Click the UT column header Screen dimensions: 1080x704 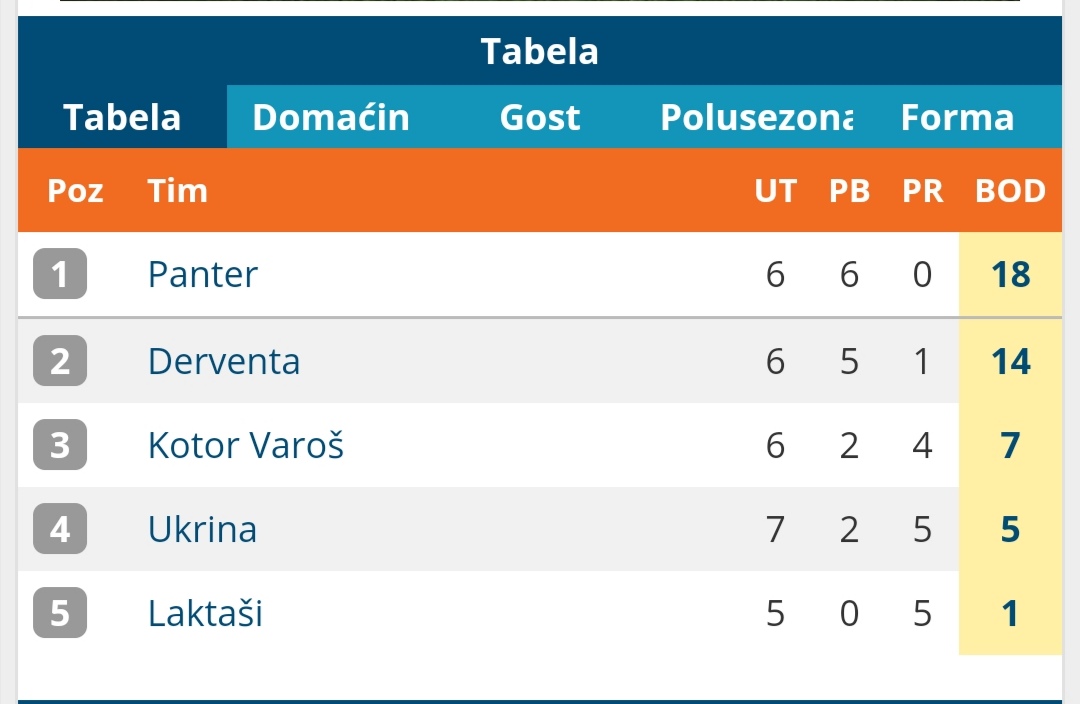776,191
